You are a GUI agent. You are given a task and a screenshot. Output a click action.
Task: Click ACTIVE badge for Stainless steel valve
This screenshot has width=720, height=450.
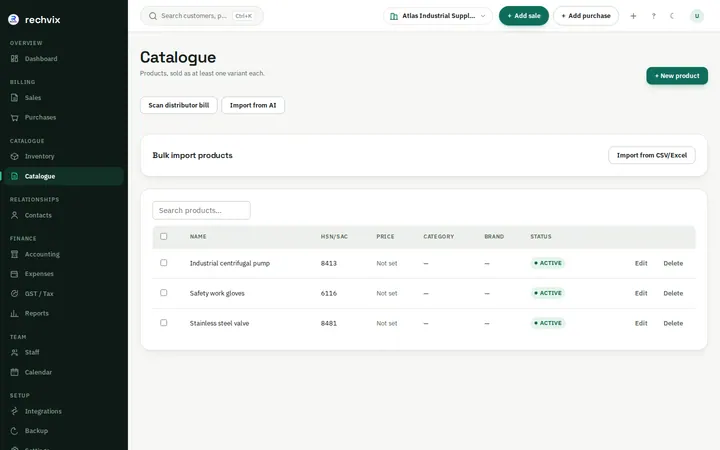coord(548,323)
